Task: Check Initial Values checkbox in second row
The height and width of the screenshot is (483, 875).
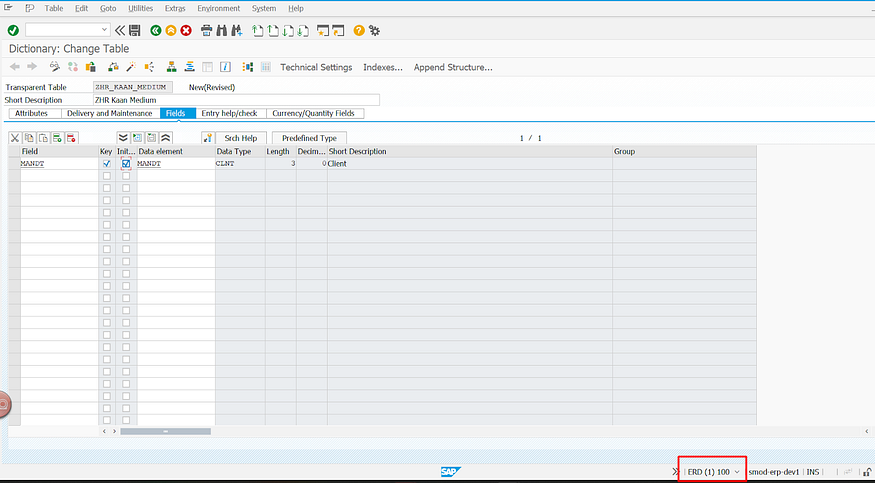Action: point(126,176)
